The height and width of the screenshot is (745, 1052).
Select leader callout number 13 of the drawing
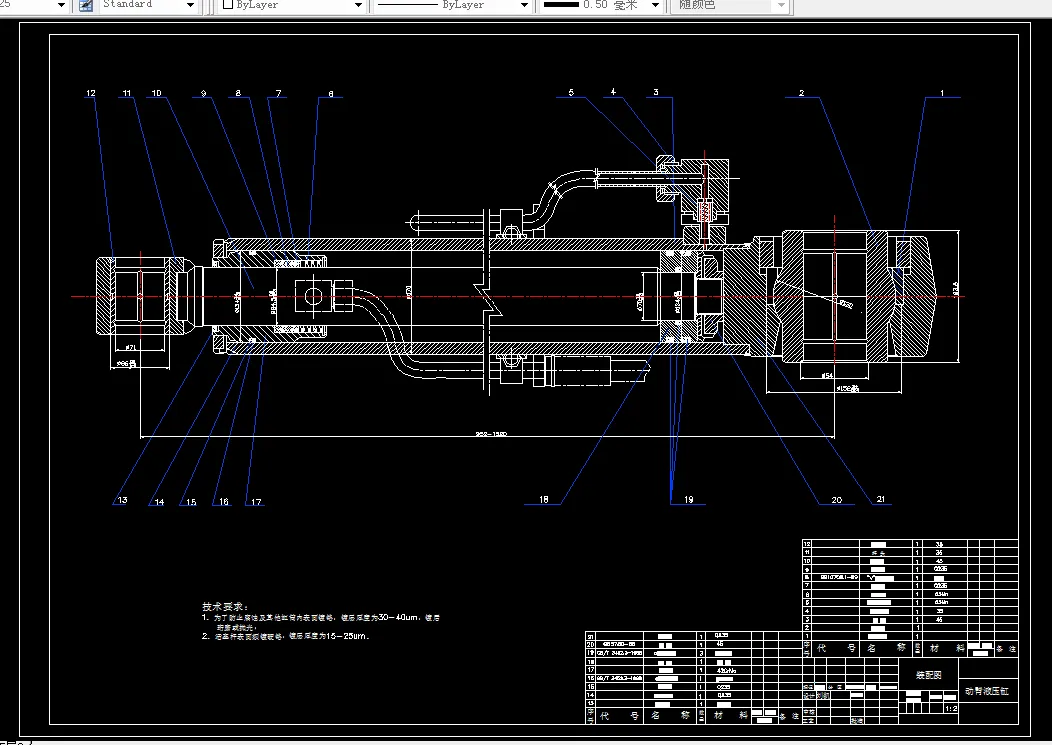tap(122, 500)
